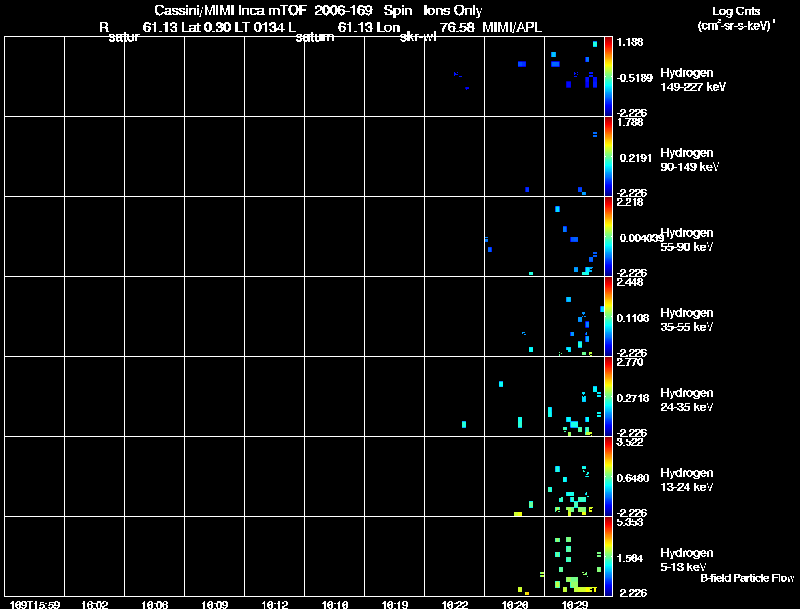The height and width of the screenshot is (609, 800).
Task: Click the 55-90 keV rainbow color bar
Action: point(608,237)
